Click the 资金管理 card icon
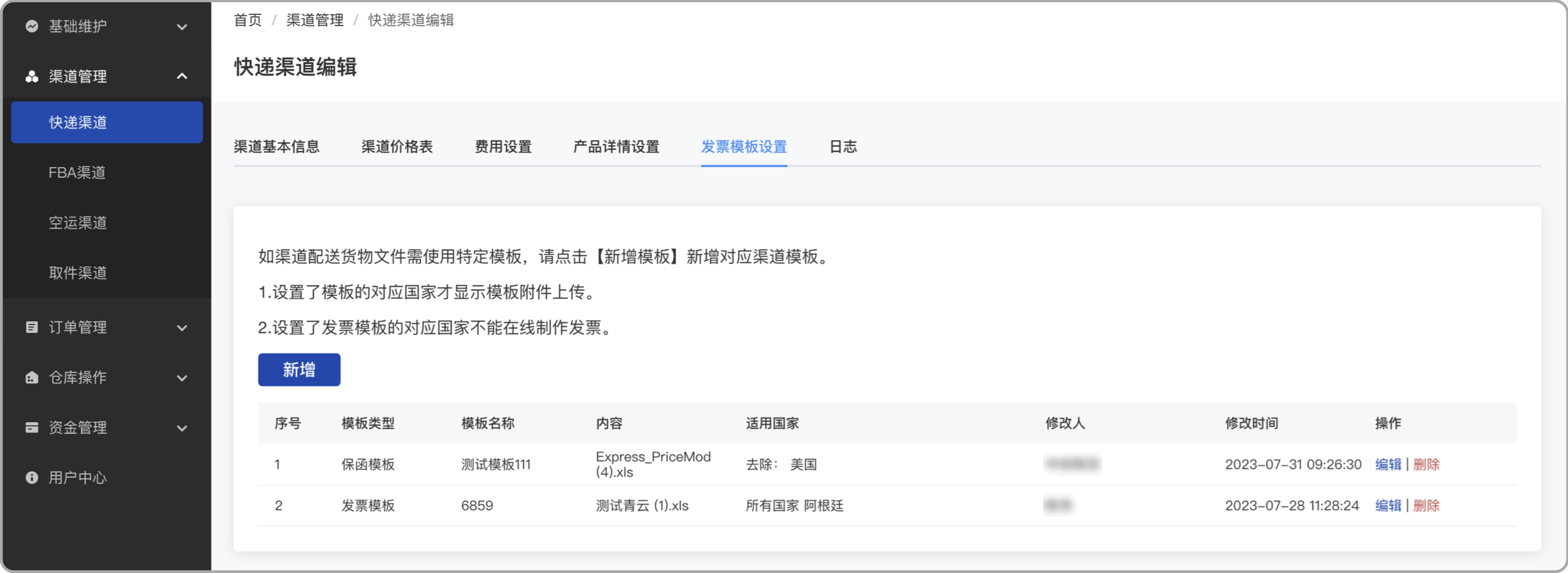The height and width of the screenshot is (573, 1568). [32, 427]
